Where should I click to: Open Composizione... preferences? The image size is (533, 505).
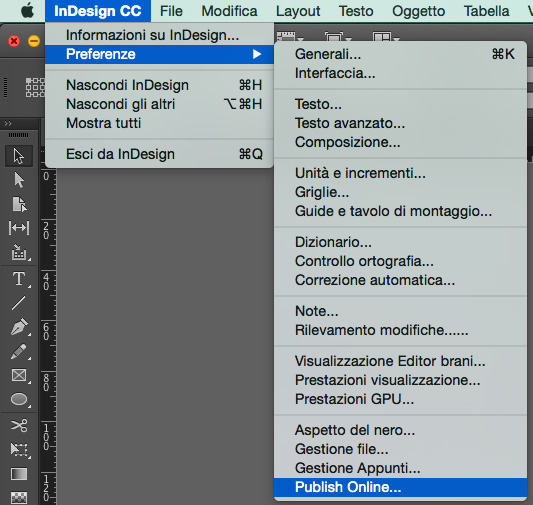click(x=400, y=142)
